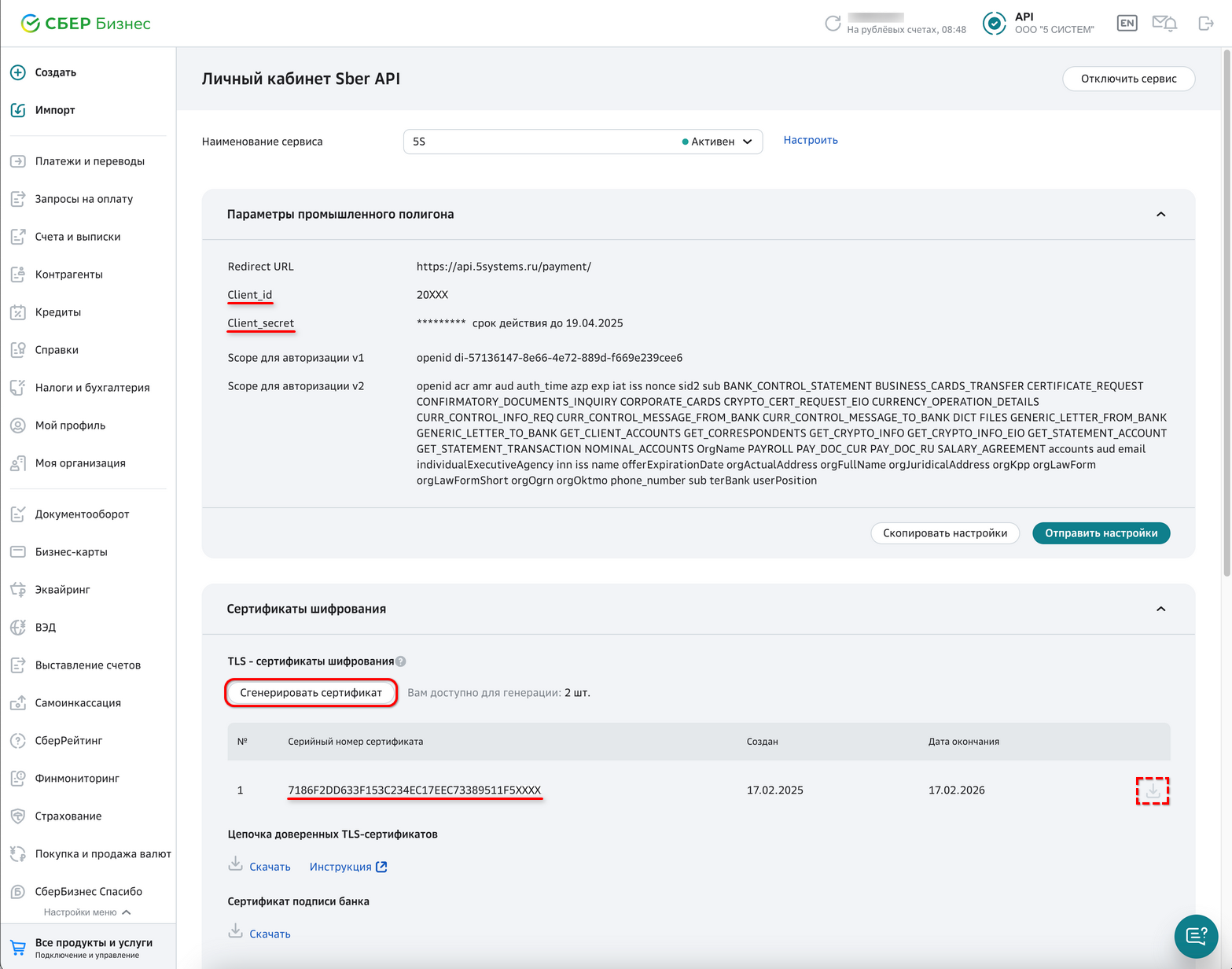Open the Инструкция external link
1232x969 pixels.
point(348,867)
